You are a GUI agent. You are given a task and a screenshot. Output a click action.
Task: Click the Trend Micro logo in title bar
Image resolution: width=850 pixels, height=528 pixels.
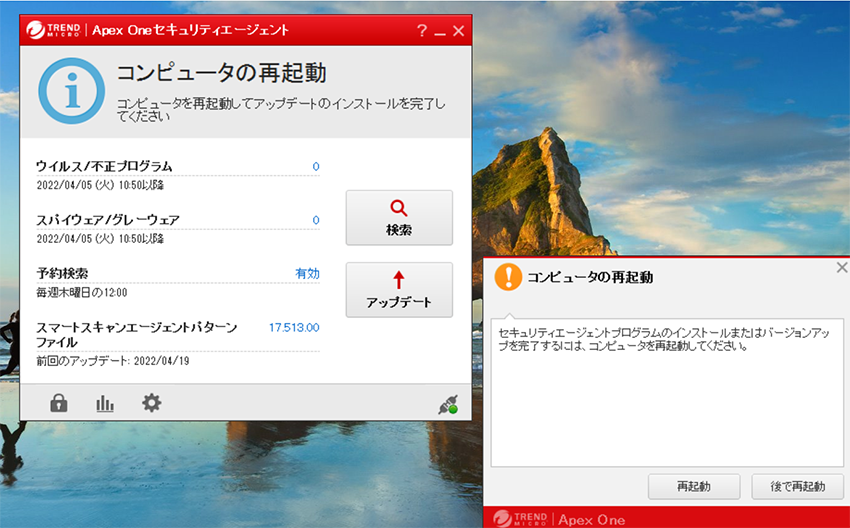54,30
